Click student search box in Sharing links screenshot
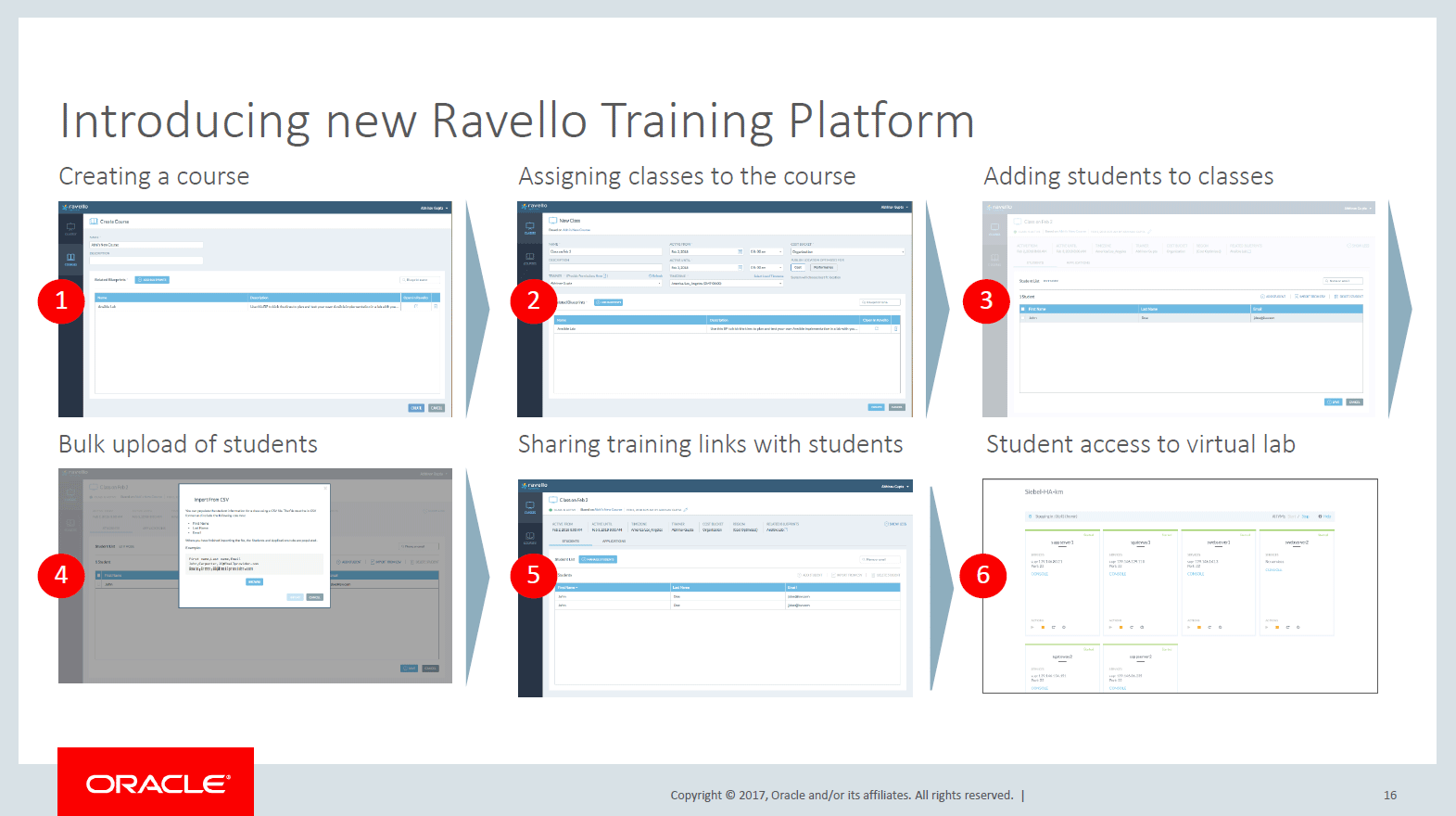1456x816 pixels. [880, 559]
